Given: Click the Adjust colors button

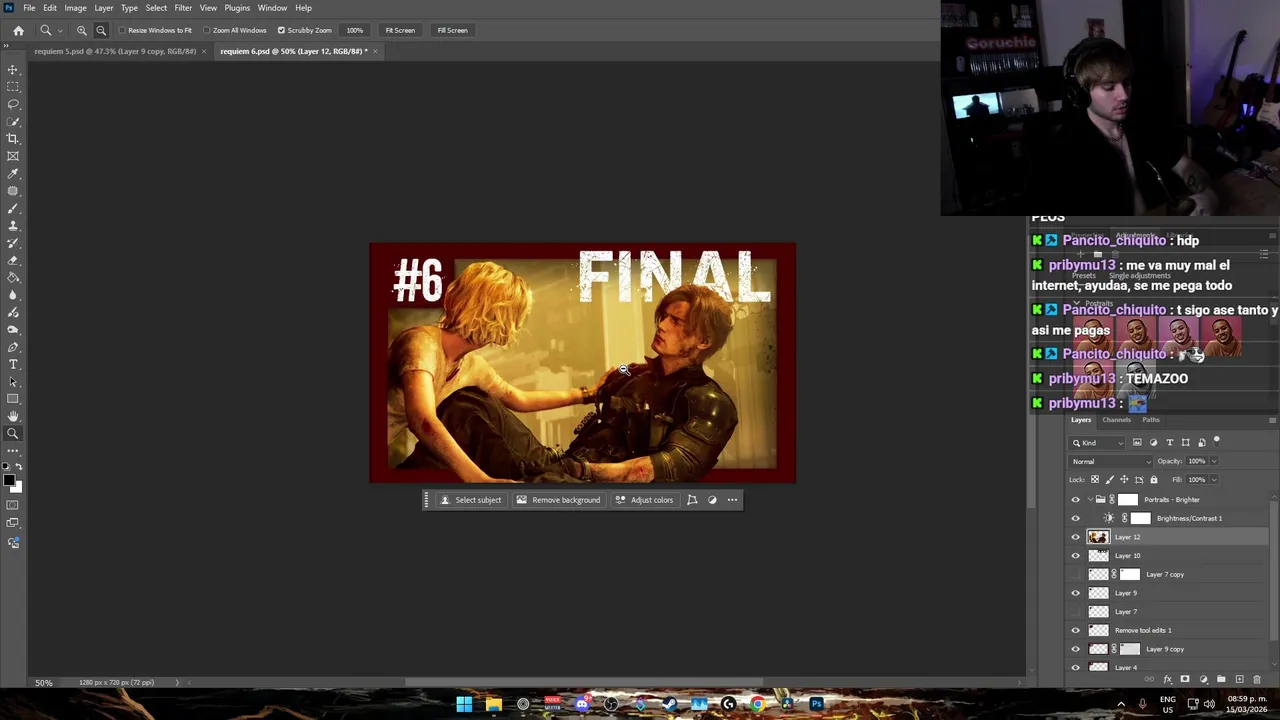Looking at the screenshot, I should click(644, 500).
